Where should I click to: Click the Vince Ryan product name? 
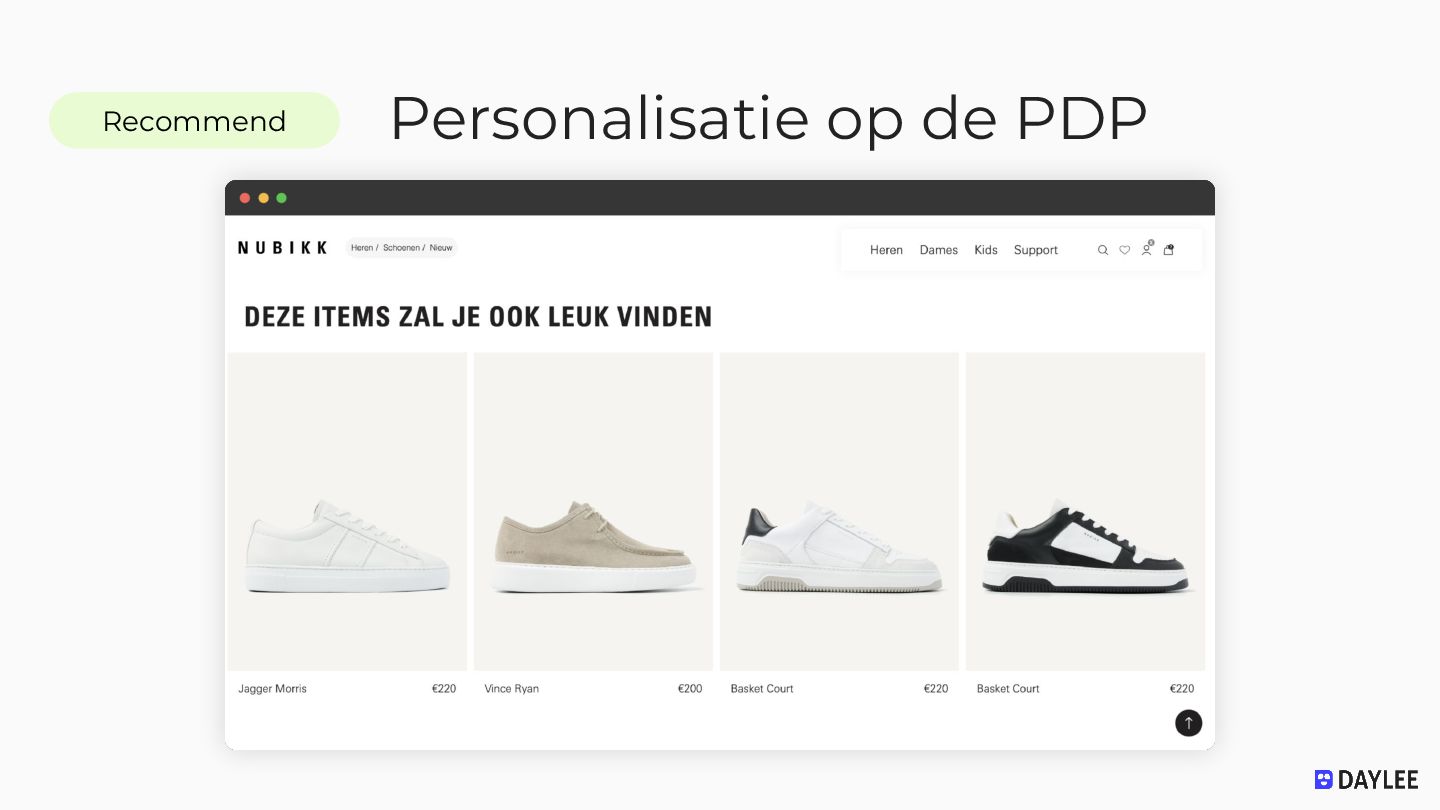[x=511, y=689]
